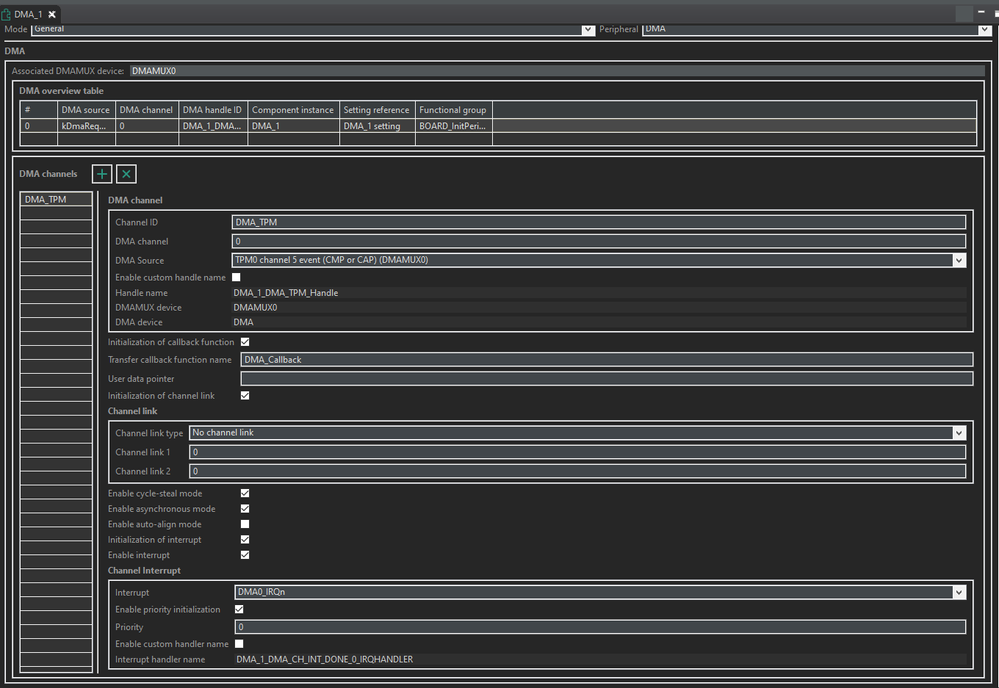Toggle Initialization of interrupt checkbox
This screenshot has height=688, width=999.
[x=245, y=540]
